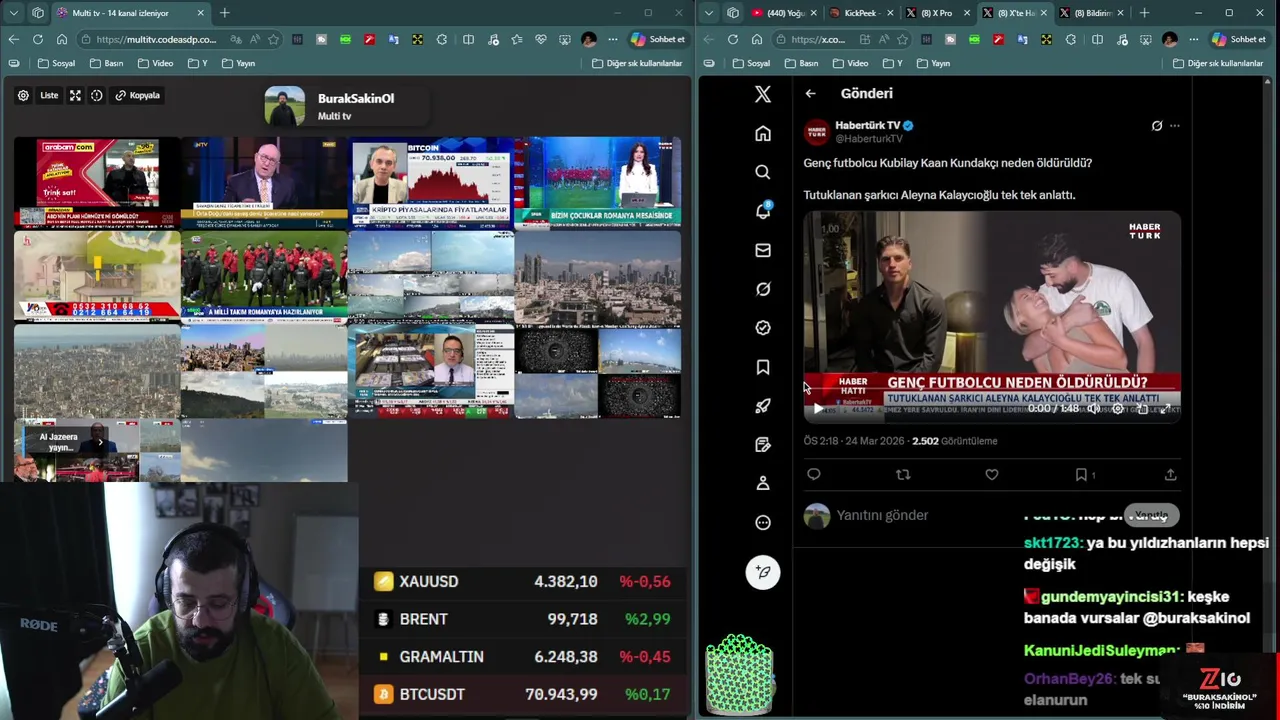The height and width of the screenshot is (720, 1280).
Task: Like the Habertürk TV post
Action: pos(992,475)
